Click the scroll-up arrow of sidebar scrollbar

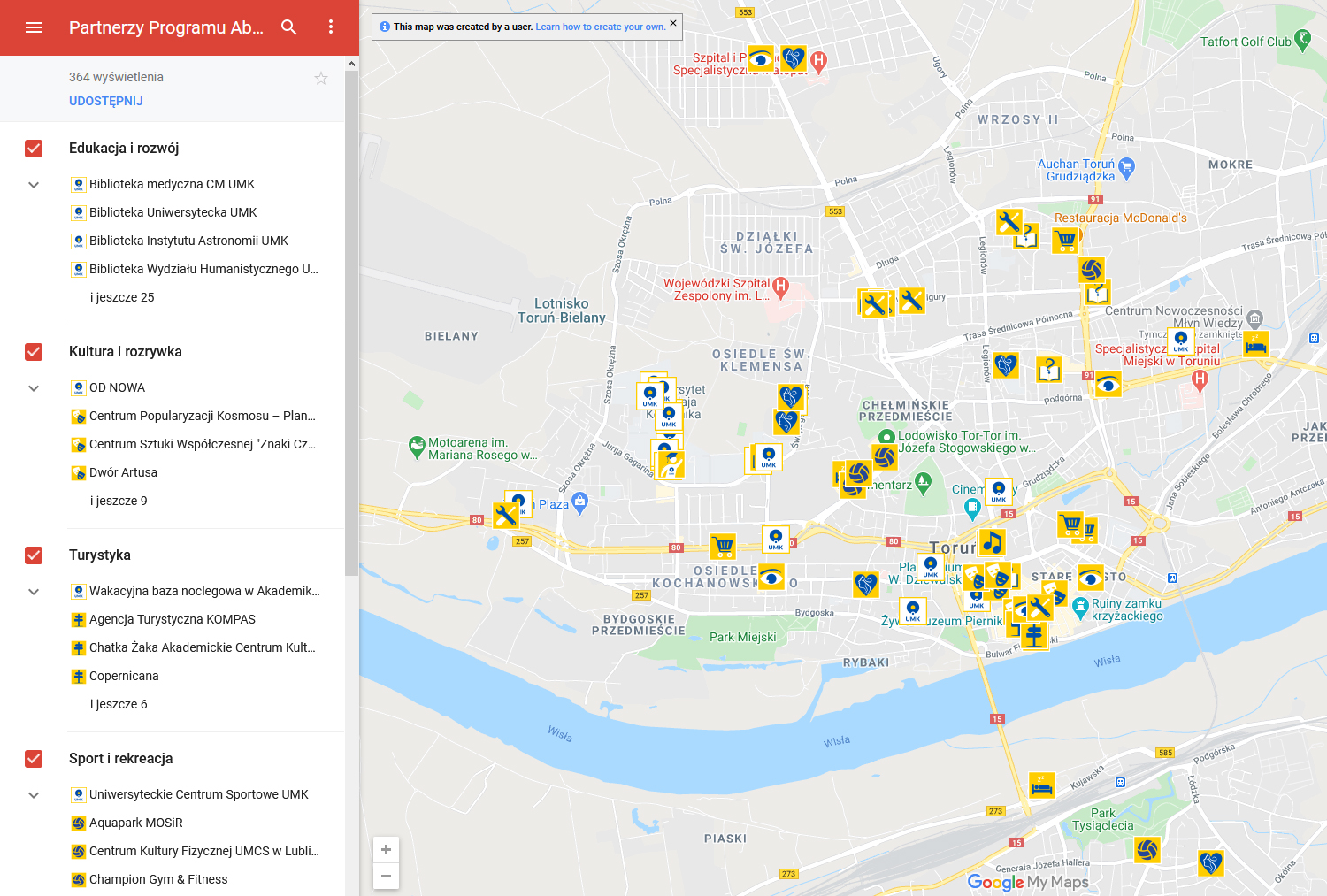point(351,64)
